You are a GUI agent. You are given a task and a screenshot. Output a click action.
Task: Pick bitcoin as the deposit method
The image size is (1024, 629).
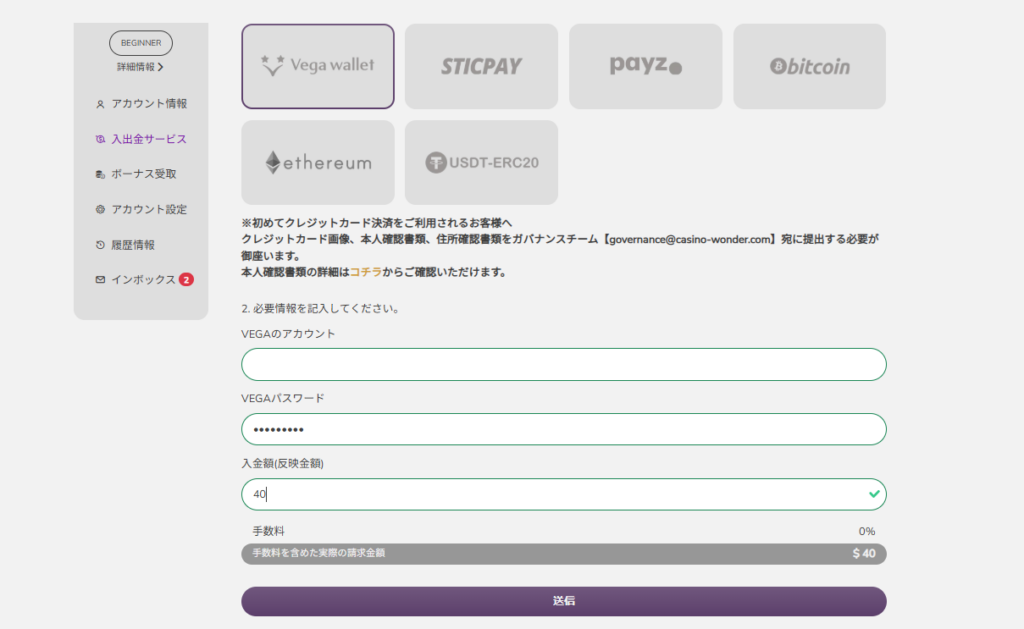(x=809, y=67)
